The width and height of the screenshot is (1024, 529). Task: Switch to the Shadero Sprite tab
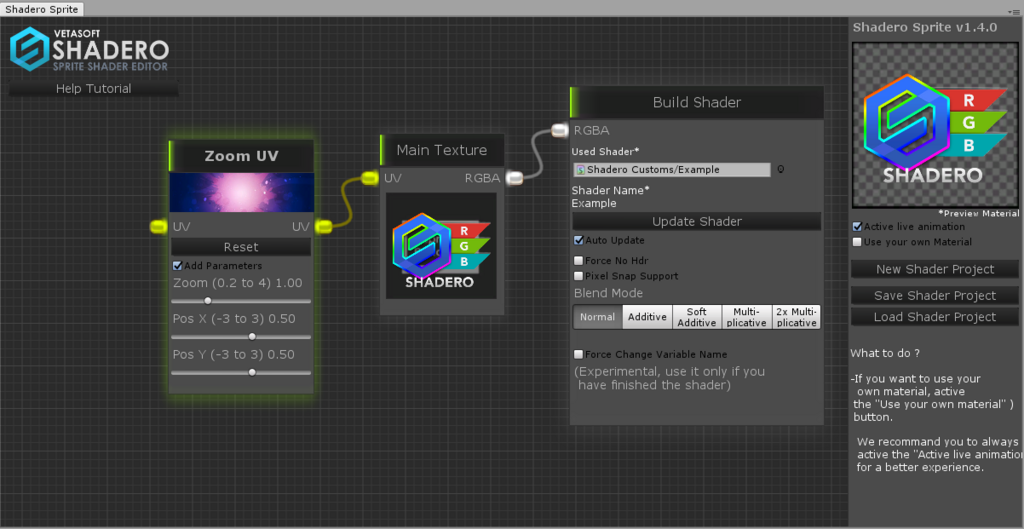[x=42, y=9]
